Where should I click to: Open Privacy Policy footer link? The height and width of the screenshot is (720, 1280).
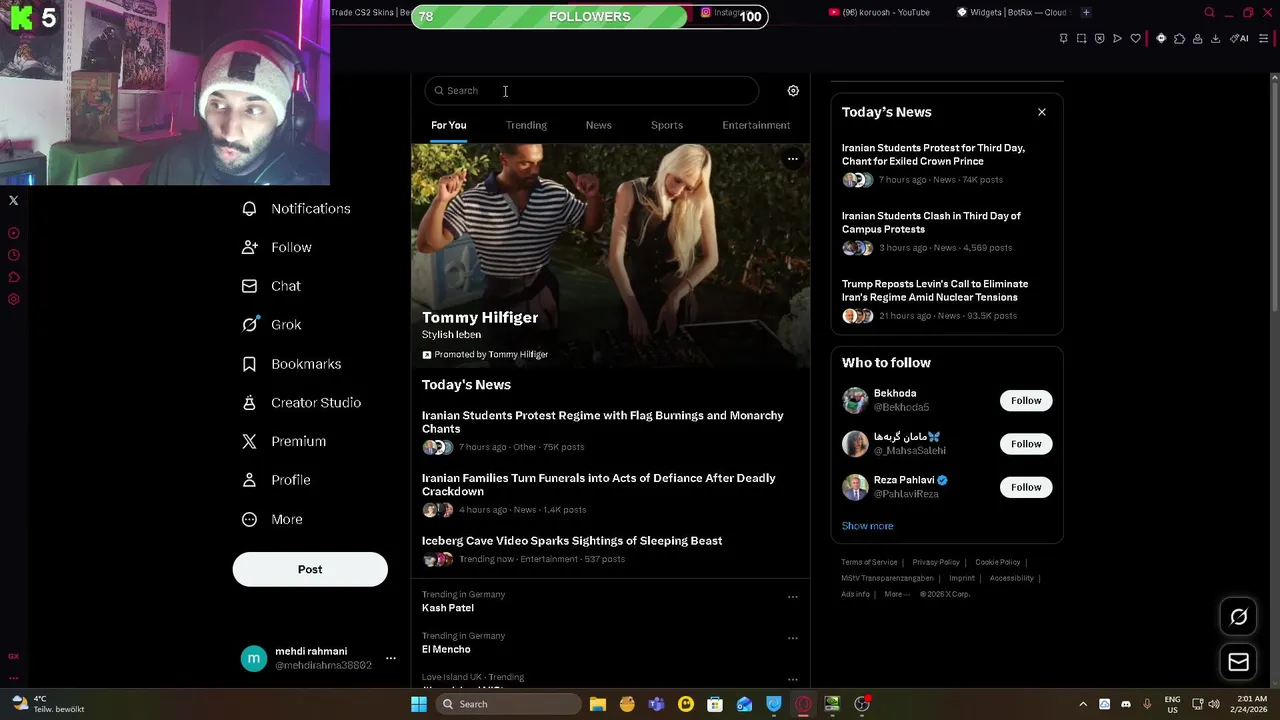pyautogui.click(x=935, y=562)
